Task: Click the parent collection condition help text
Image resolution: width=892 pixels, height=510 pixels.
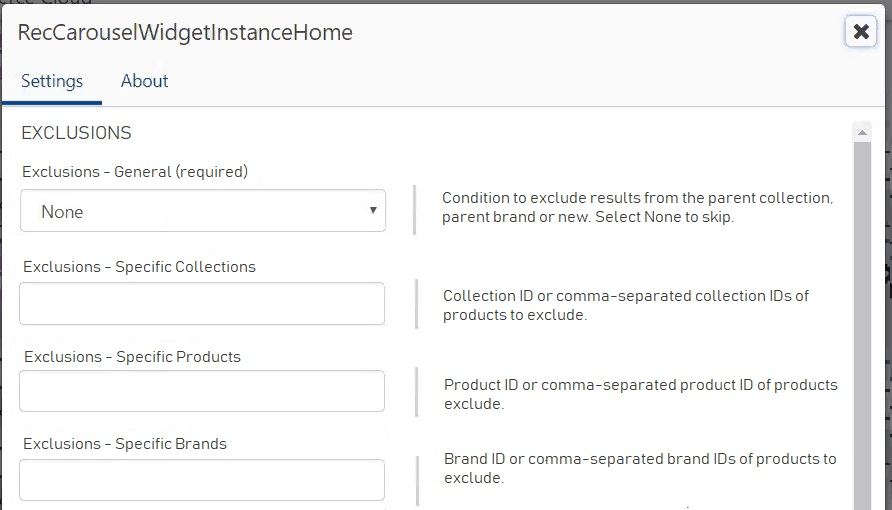Action: pos(637,207)
